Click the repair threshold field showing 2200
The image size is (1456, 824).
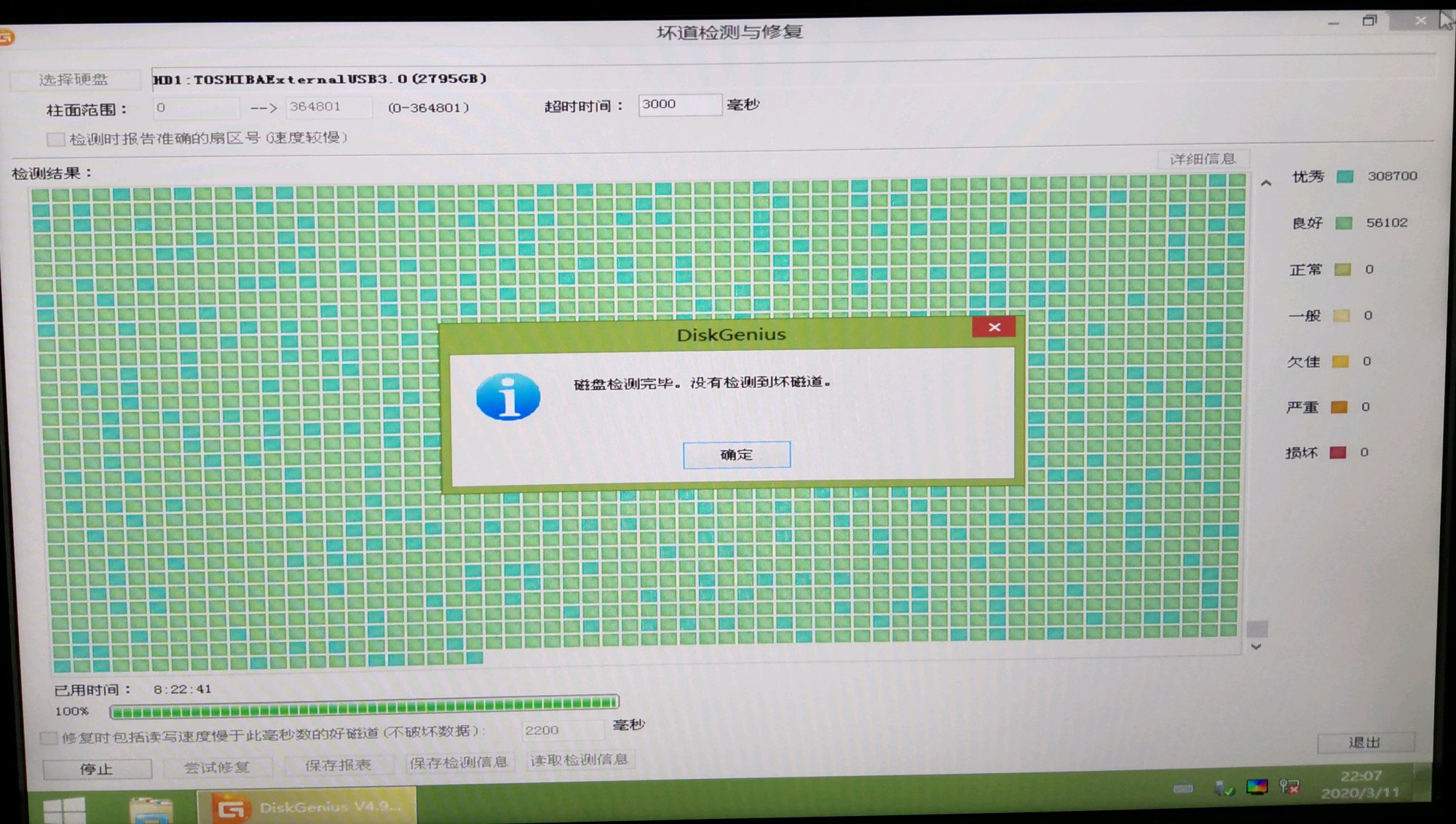pyautogui.click(x=561, y=730)
